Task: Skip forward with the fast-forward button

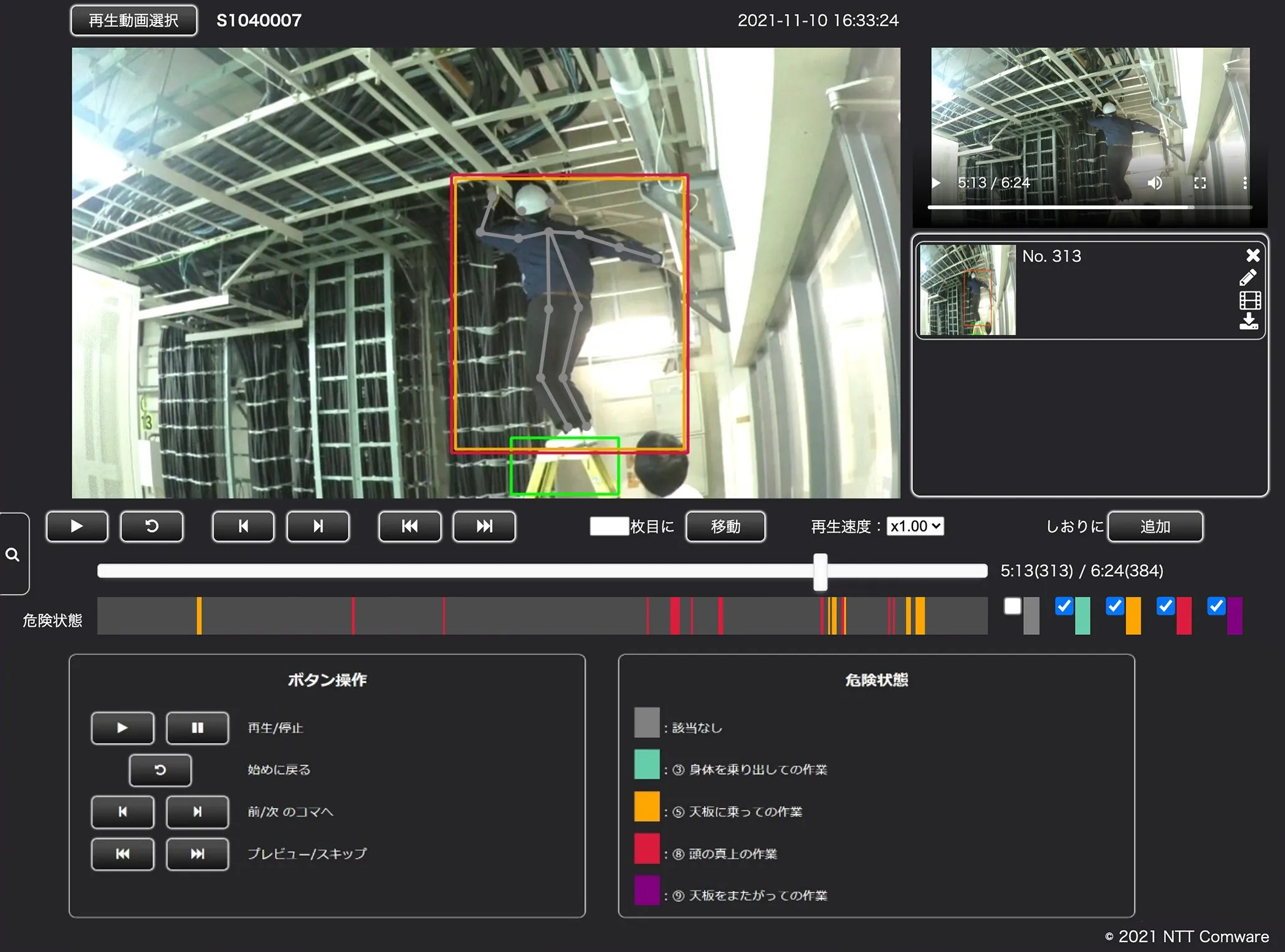Action: (x=484, y=526)
